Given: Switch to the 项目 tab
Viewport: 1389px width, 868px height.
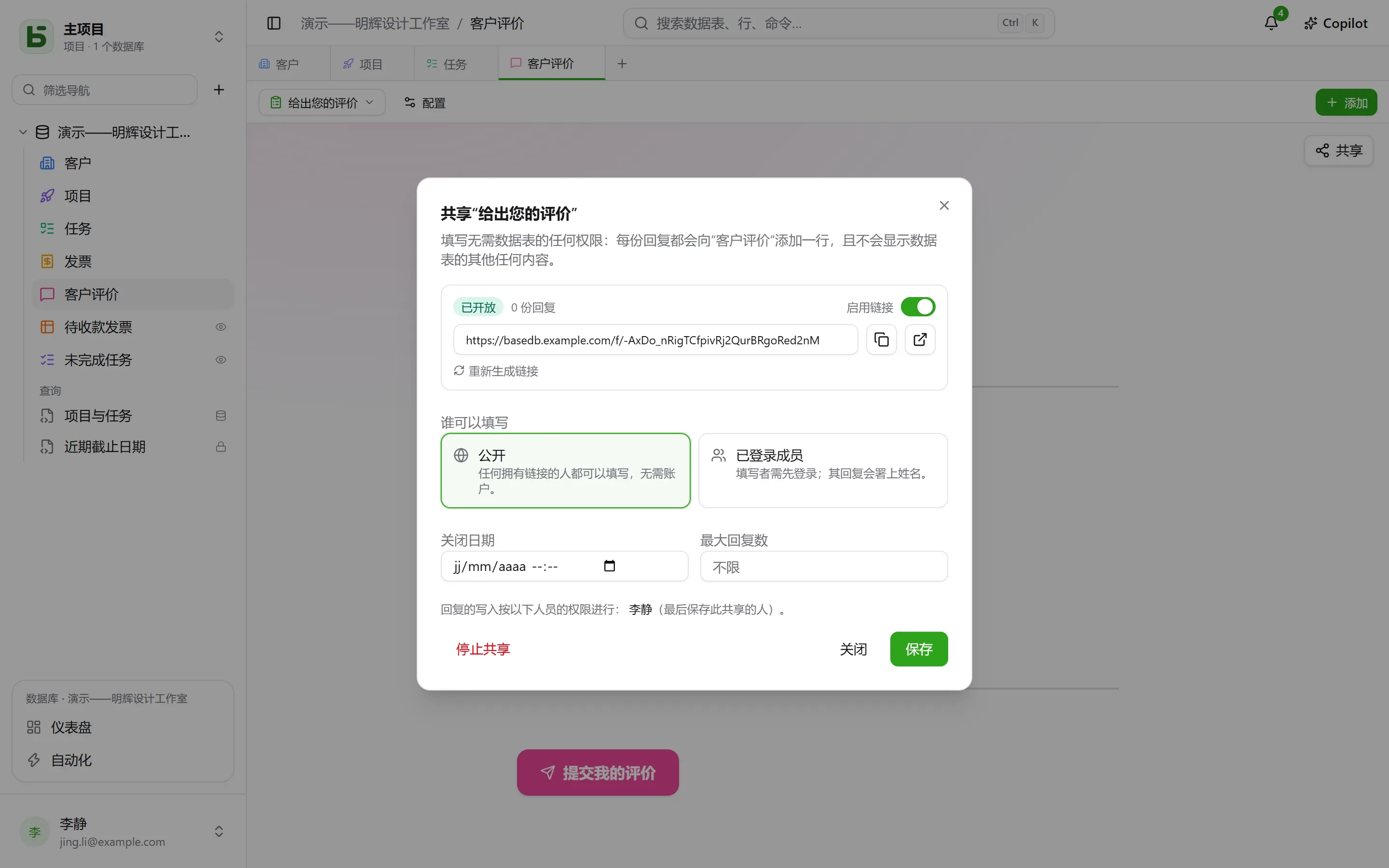Looking at the screenshot, I should tap(372, 64).
